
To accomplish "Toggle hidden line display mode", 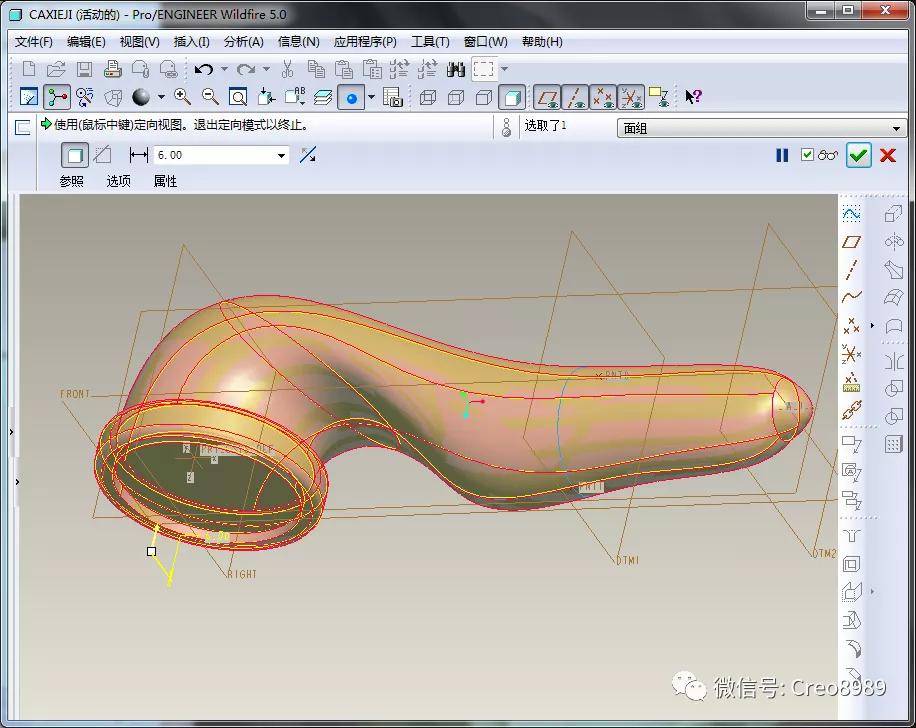I will tap(456, 97).
